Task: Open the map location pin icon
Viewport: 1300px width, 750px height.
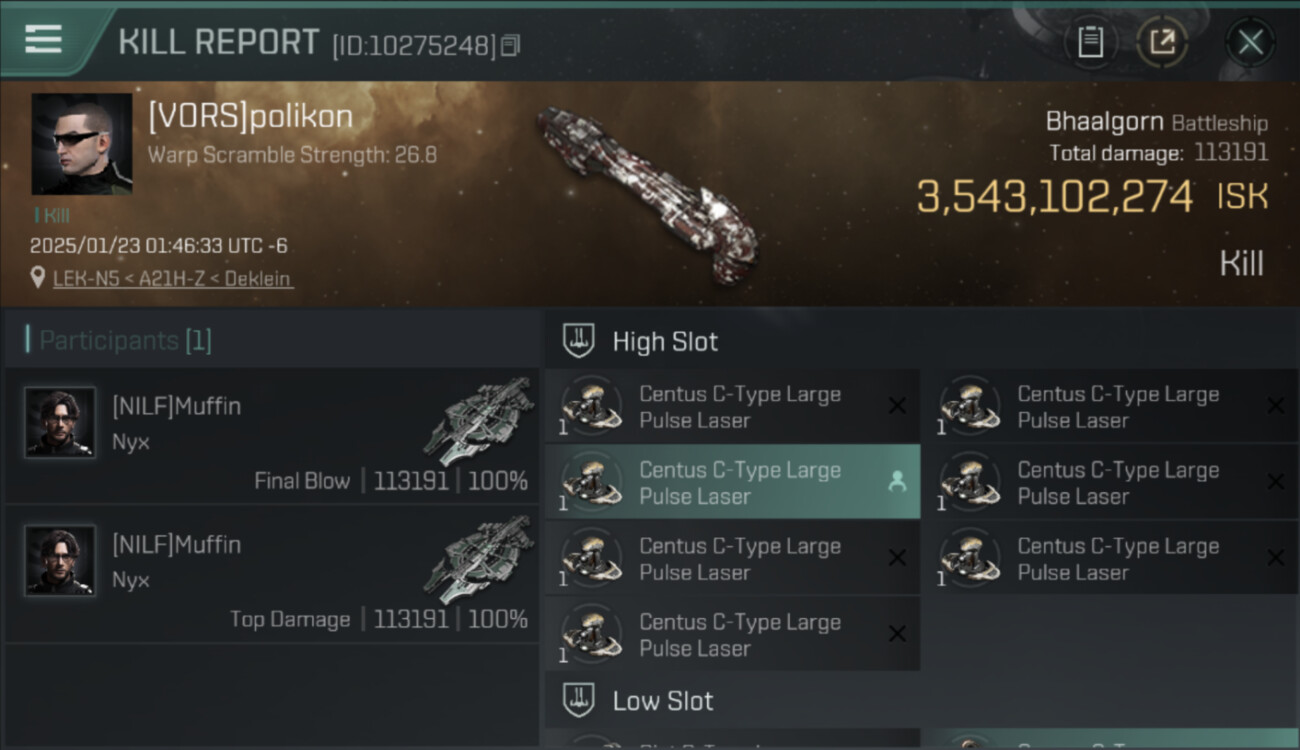Action: pyautogui.click(x=38, y=278)
